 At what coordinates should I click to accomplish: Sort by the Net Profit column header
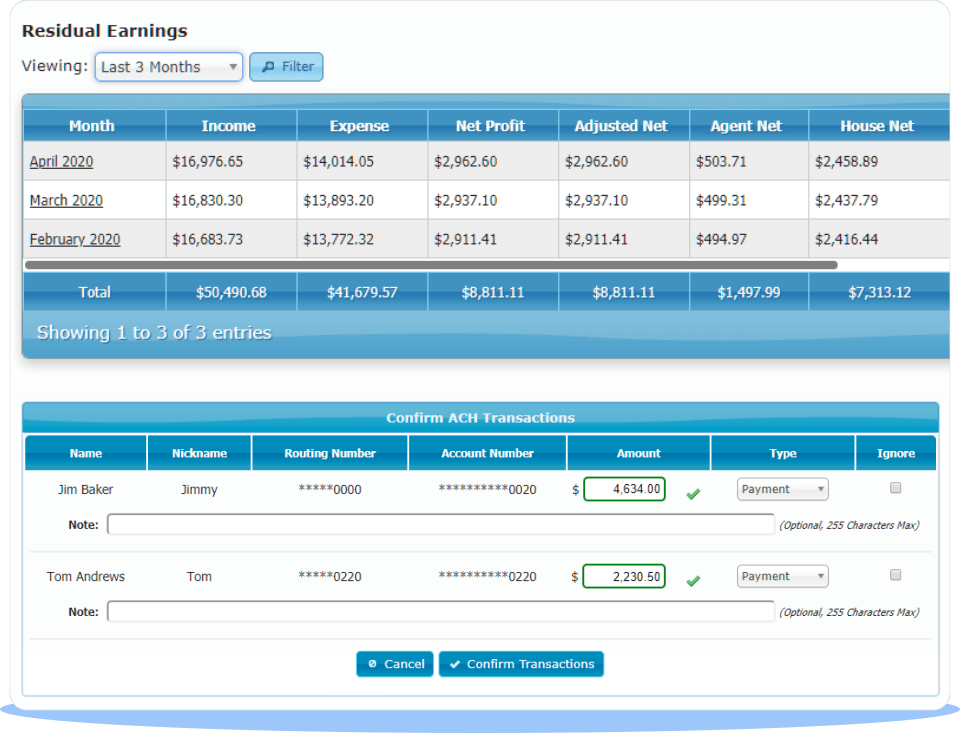click(493, 126)
